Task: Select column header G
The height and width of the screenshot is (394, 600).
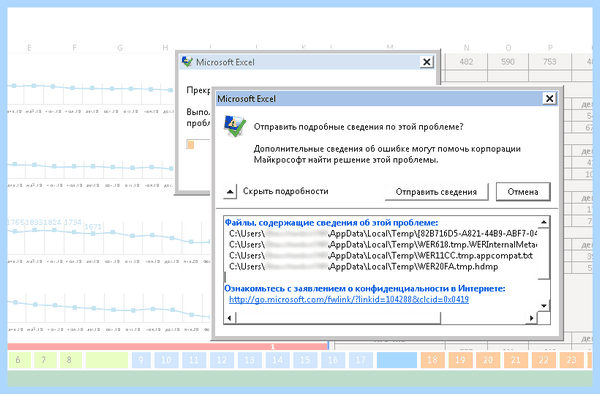Action: [120, 48]
